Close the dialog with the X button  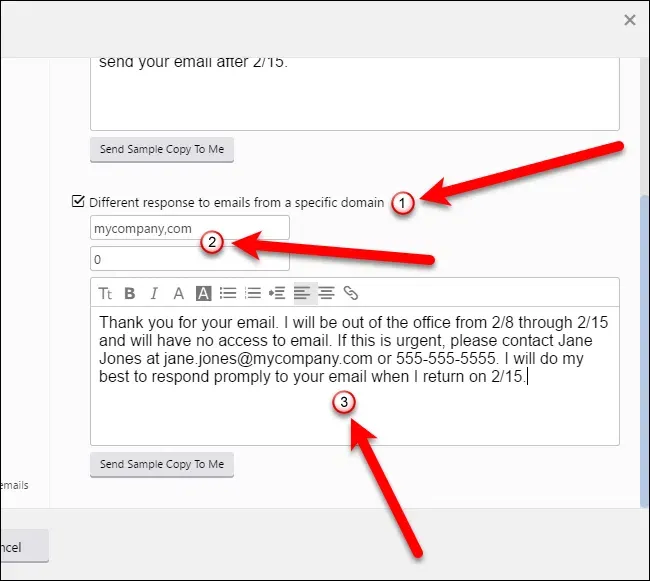click(629, 19)
